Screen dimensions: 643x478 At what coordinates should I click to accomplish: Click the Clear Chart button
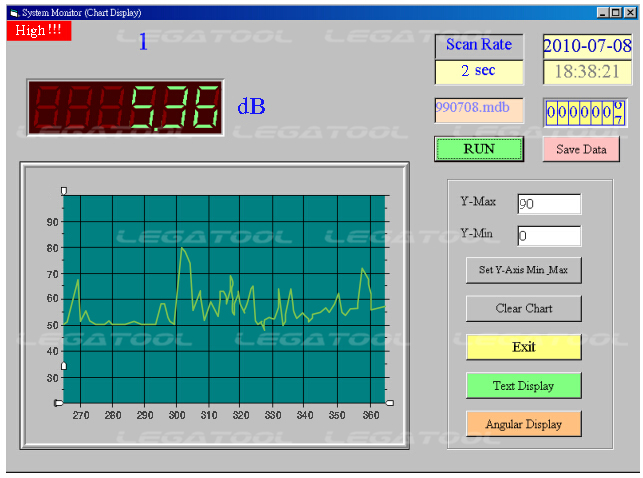point(524,308)
